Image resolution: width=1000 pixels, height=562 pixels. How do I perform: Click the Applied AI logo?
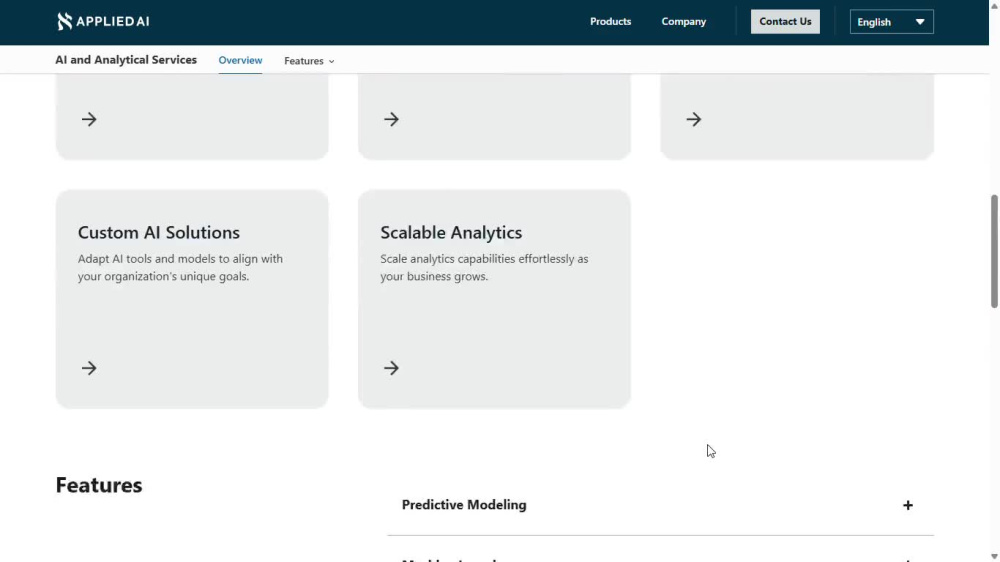[x=103, y=22]
